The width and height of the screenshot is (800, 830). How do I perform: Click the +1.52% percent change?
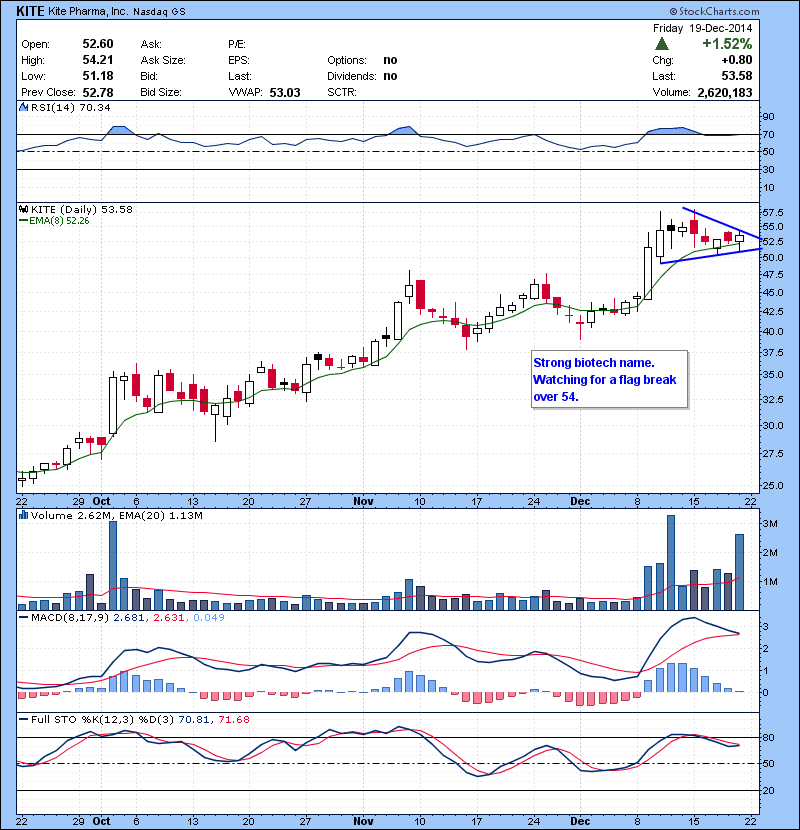click(727, 43)
